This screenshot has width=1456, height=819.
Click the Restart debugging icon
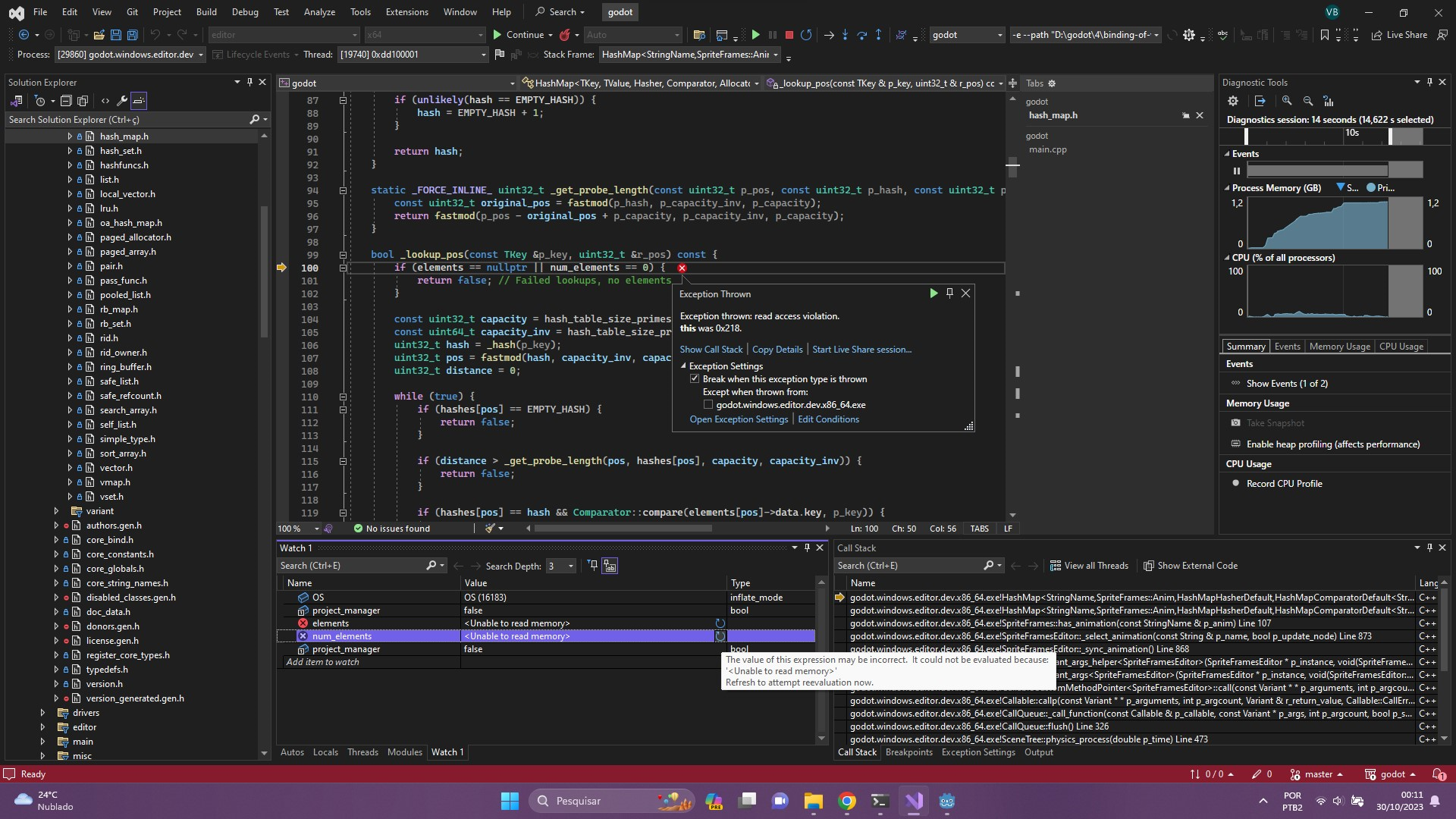[806, 35]
